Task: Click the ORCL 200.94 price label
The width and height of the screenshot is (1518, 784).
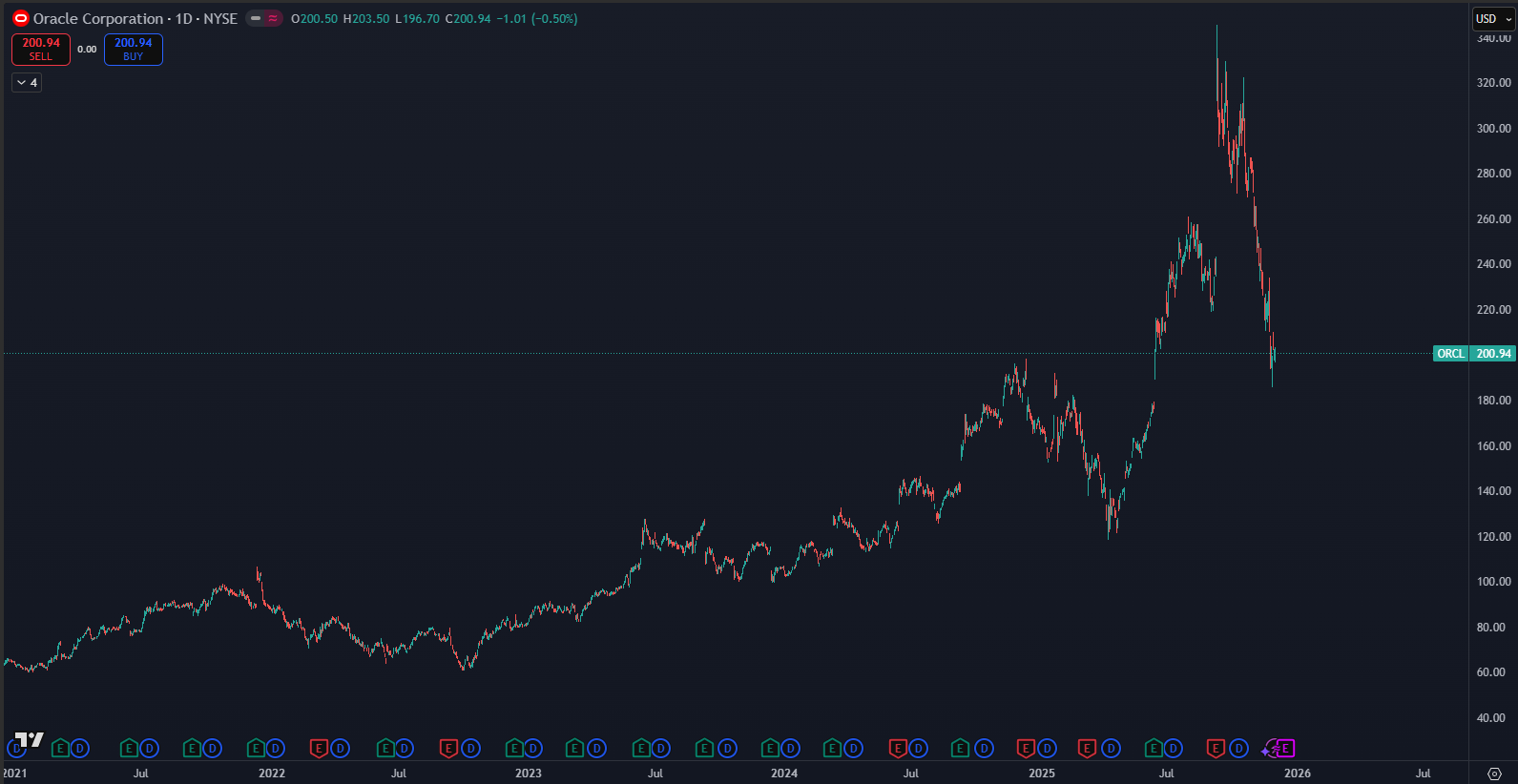Action: pos(1474,354)
